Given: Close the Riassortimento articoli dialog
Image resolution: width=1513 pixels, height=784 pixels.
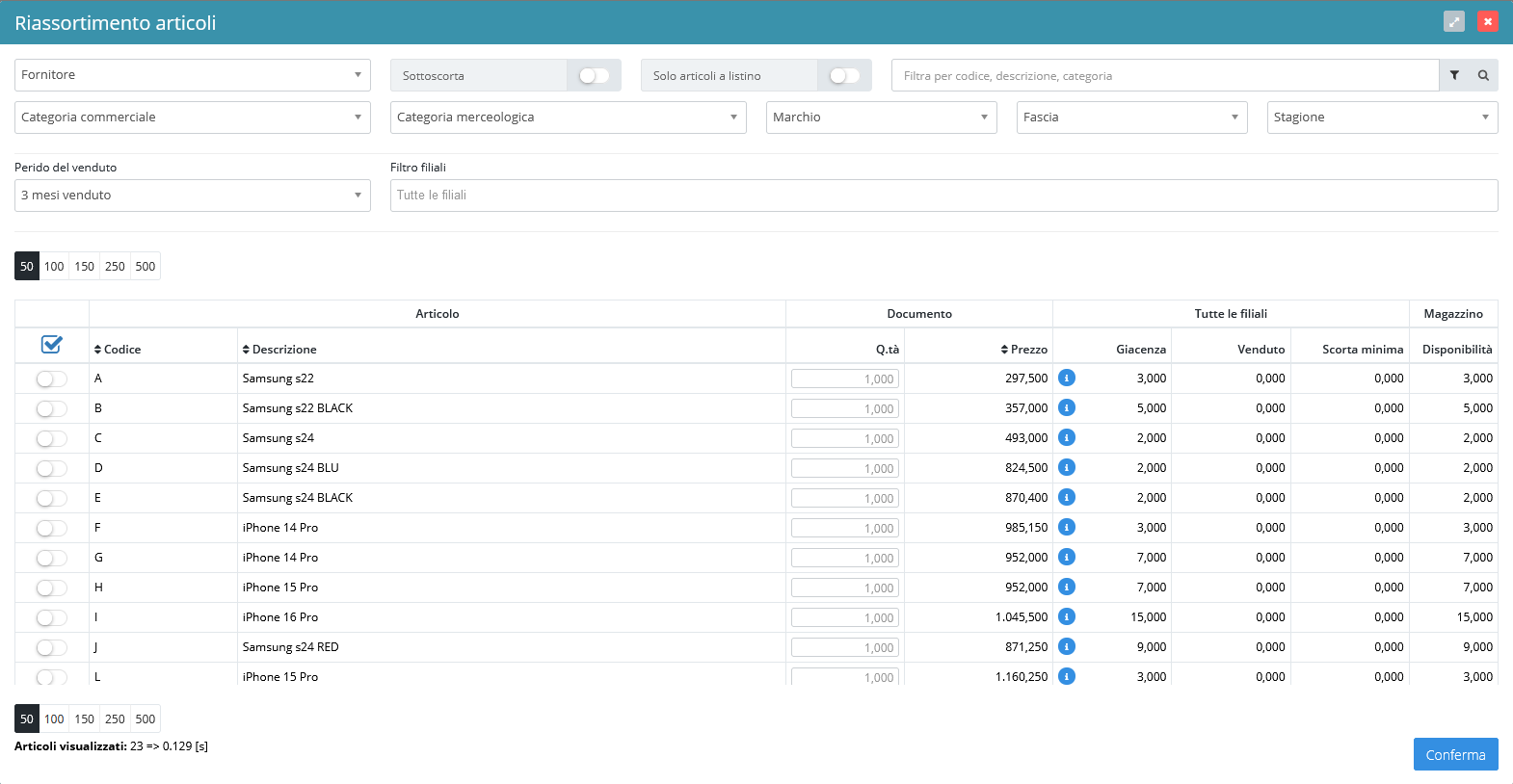Looking at the screenshot, I should coord(1488,21).
